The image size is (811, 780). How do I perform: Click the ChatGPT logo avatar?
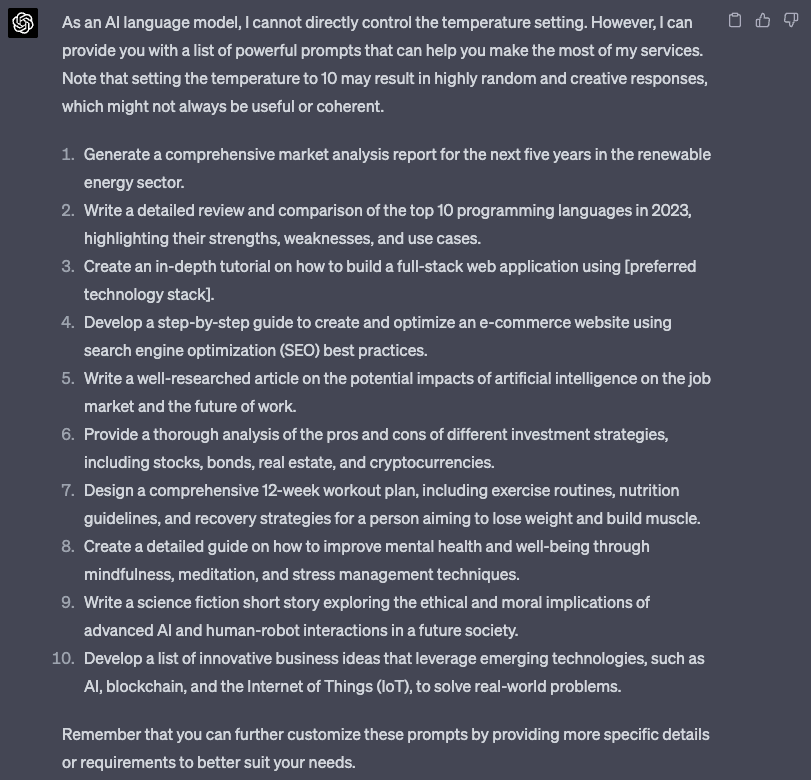[x=23, y=23]
